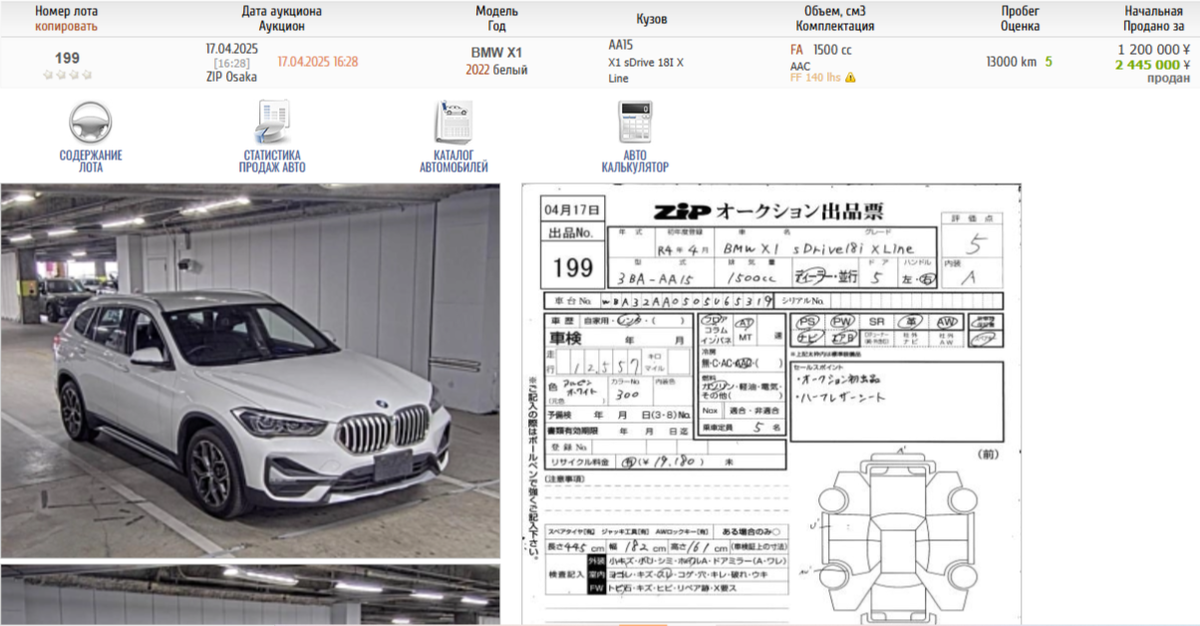The image size is (1200, 626).
Task: Click the star rating under lot 199
Action: coord(67,75)
